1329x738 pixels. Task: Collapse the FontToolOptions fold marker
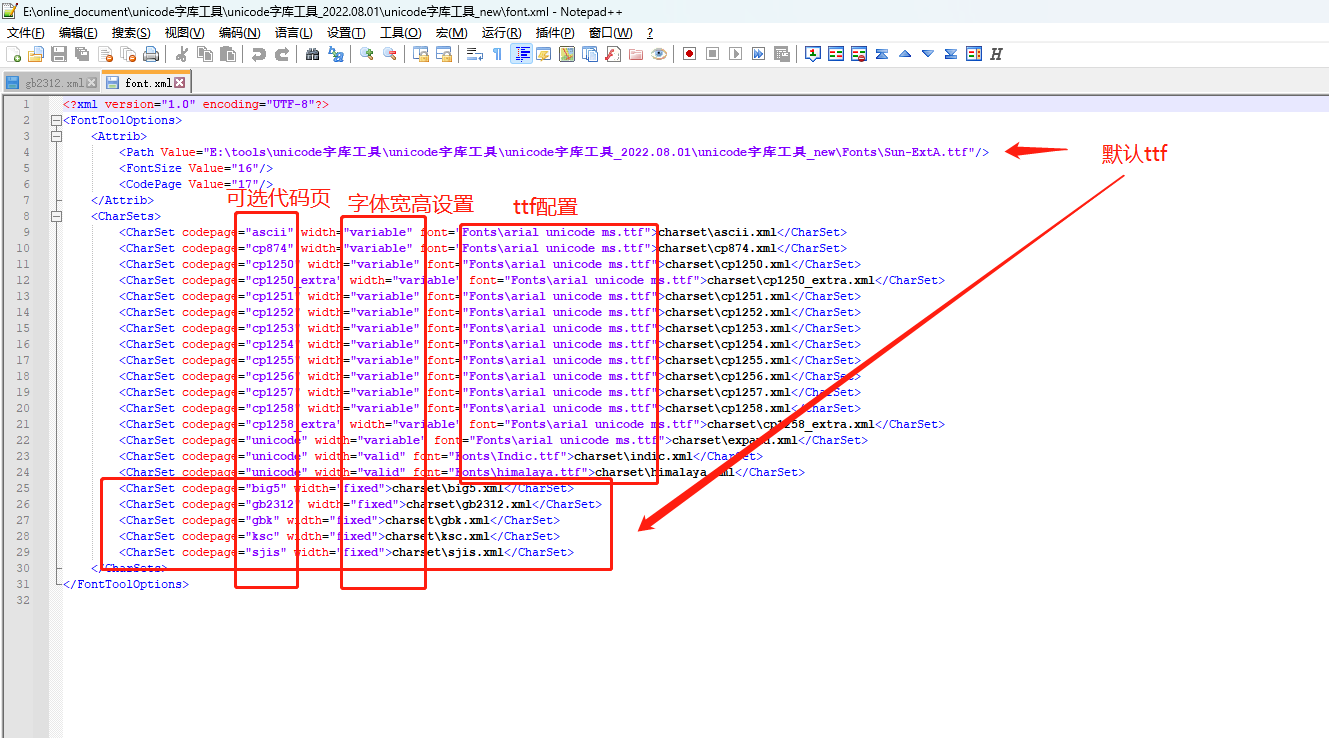click(x=56, y=120)
